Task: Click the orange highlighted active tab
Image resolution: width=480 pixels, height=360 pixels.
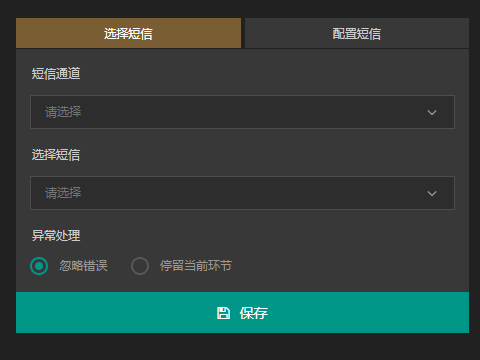Action: point(128,33)
